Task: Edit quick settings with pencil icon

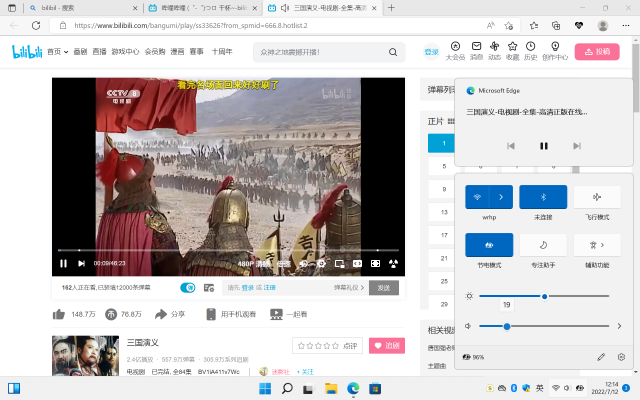Action: pyautogui.click(x=601, y=357)
